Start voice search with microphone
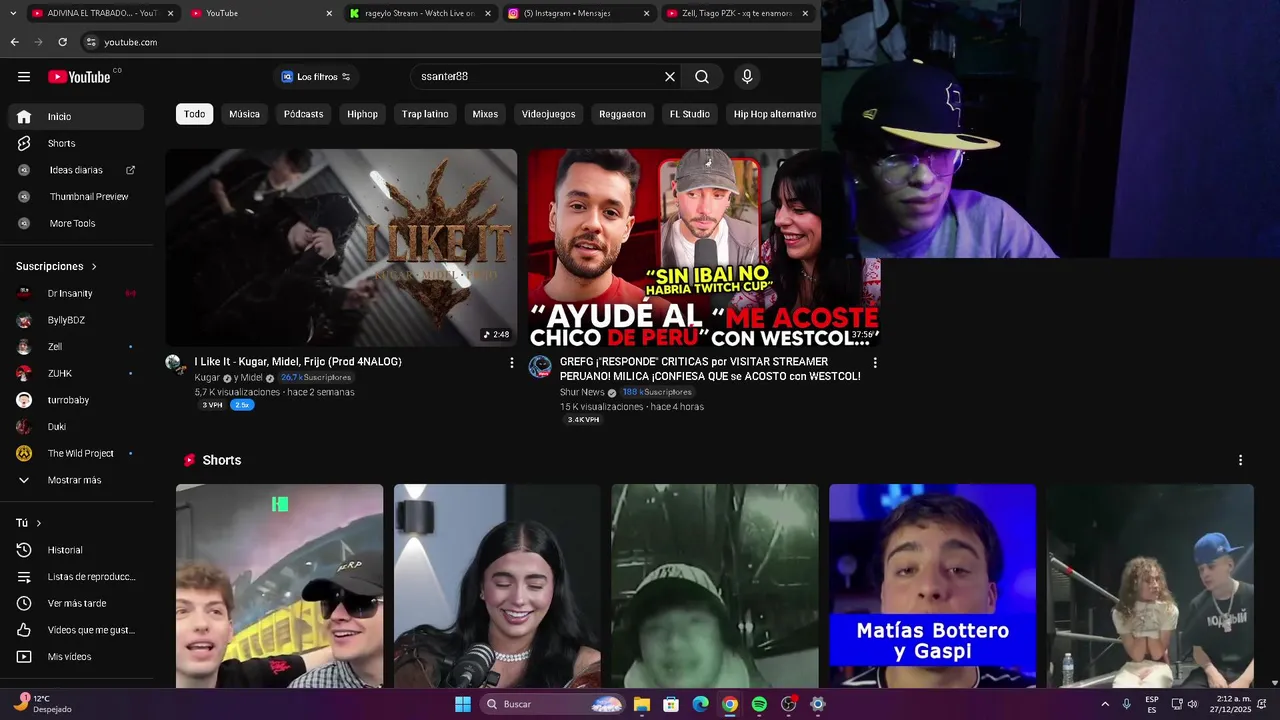The width and height of the screenshot is (1280, 720). [x=747, y=77]
